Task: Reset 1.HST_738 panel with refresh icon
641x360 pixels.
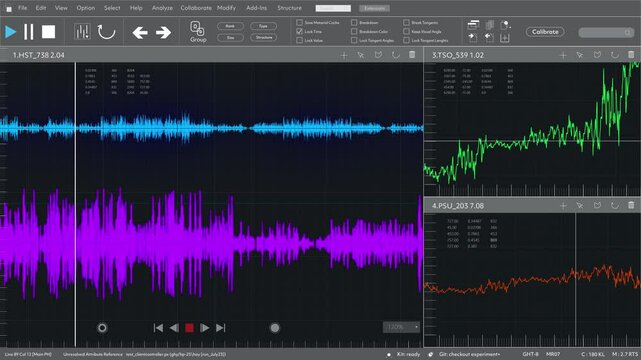Action: 395,55
